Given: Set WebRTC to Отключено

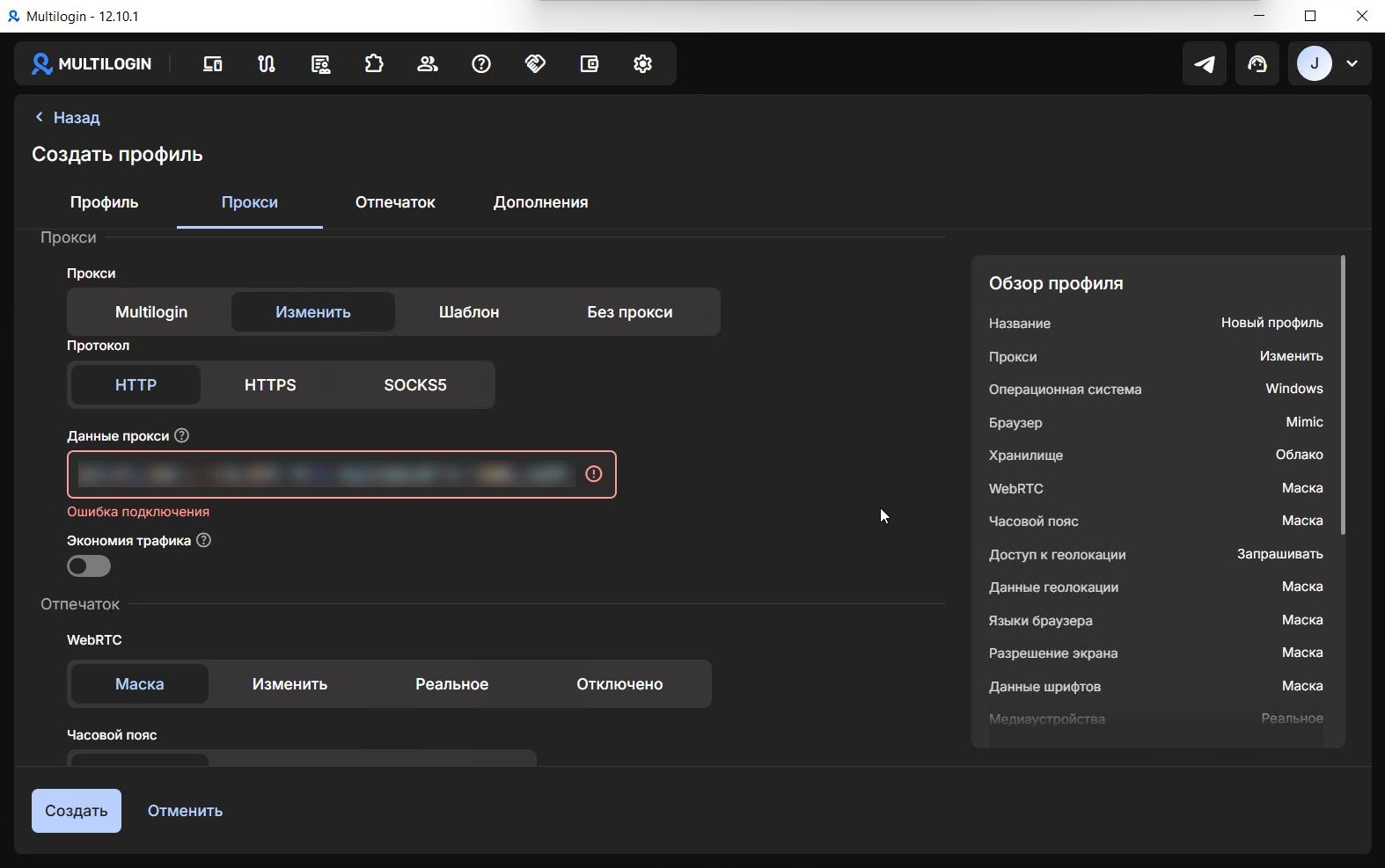Looking at the screenshot, I should pyautogui.click(x=620, y=684).
